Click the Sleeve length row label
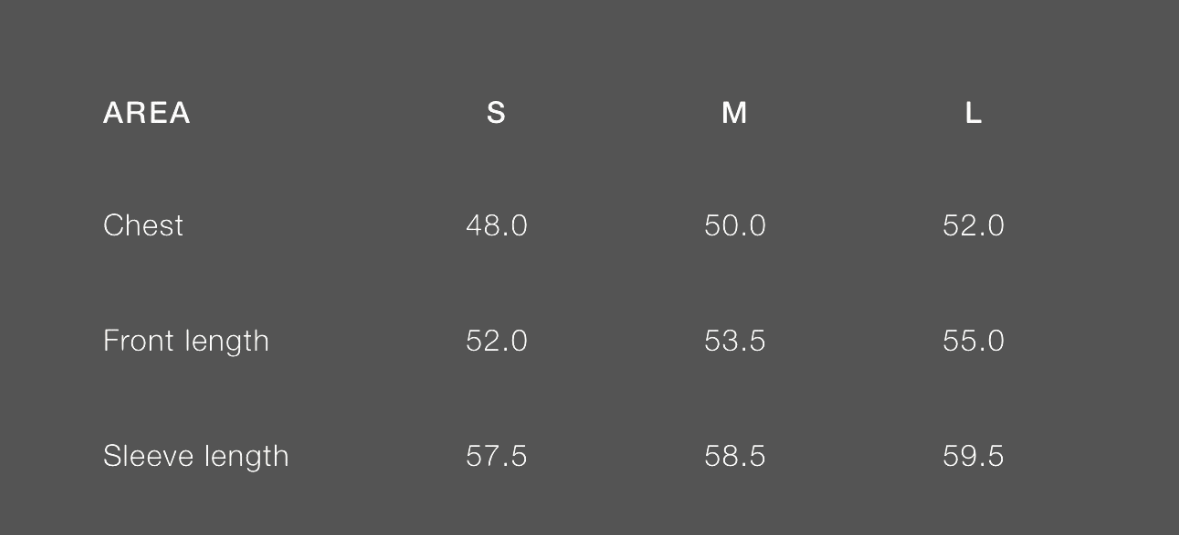The height and width of the screenshot is (535, 1179). click(x=196, y=456)
